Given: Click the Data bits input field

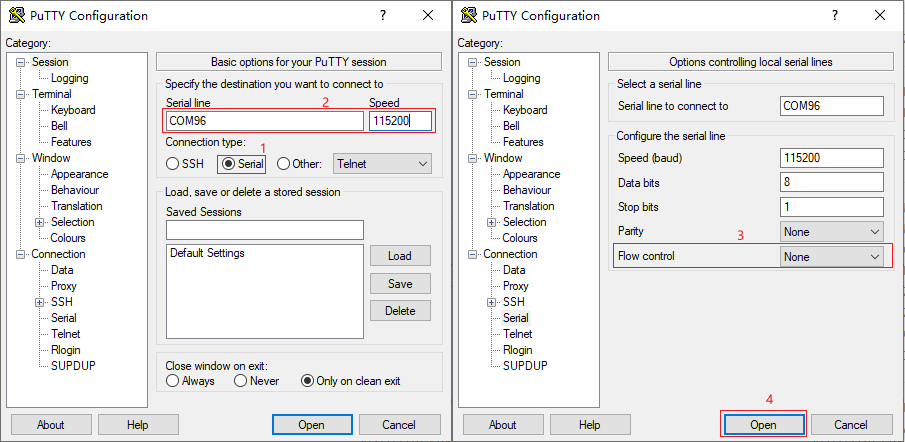Looking at the screenshot, I should pos(832,183).
